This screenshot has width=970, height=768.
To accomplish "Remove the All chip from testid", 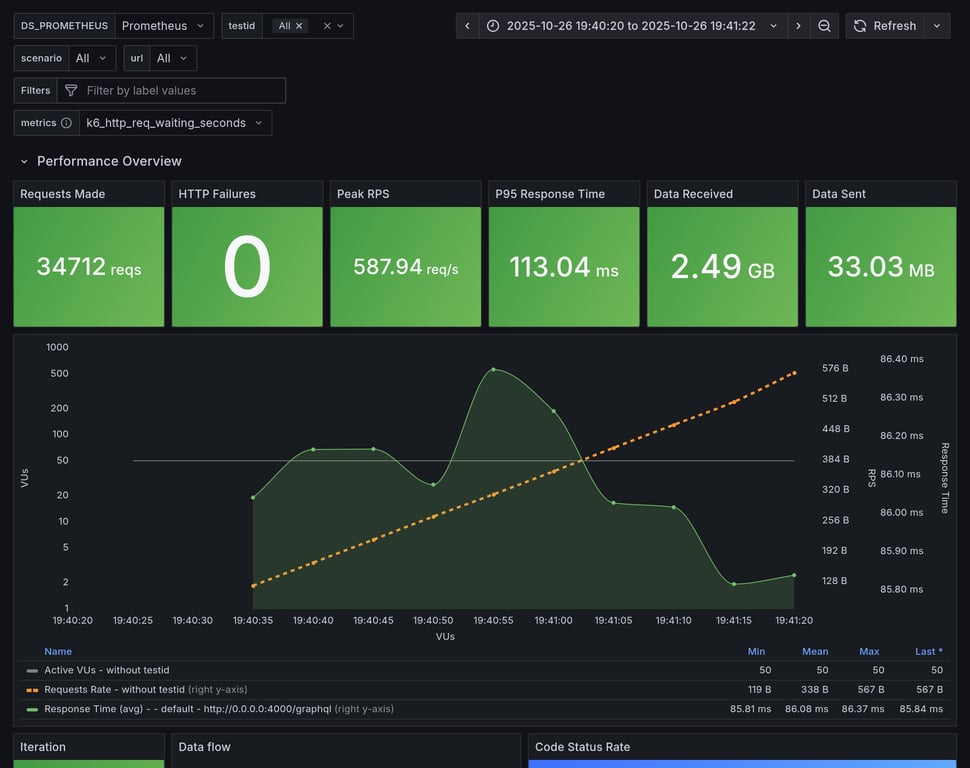I will click(299, 26).
